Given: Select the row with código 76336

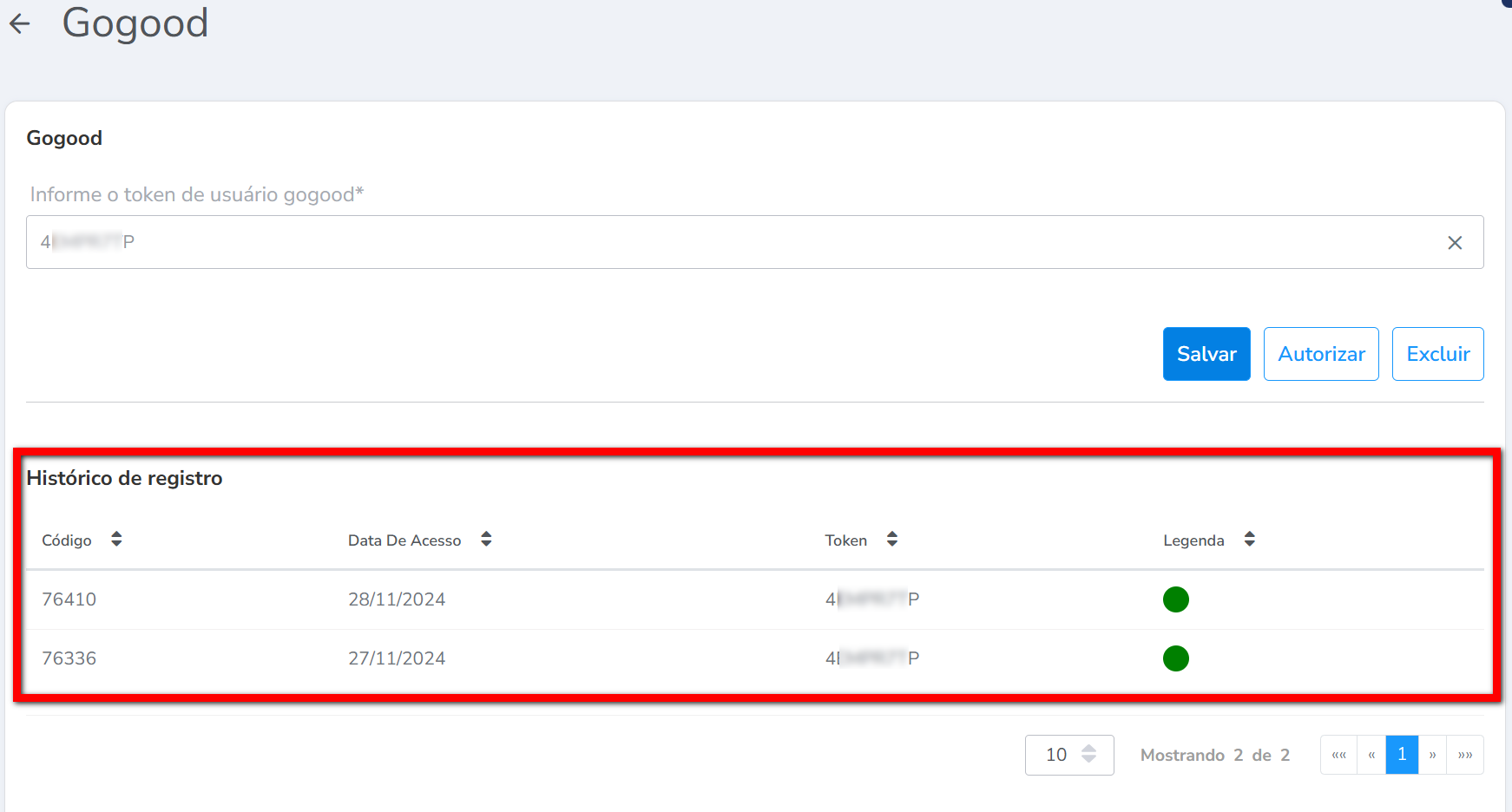Looking at the screenshot, I should (x=69, y=658).
